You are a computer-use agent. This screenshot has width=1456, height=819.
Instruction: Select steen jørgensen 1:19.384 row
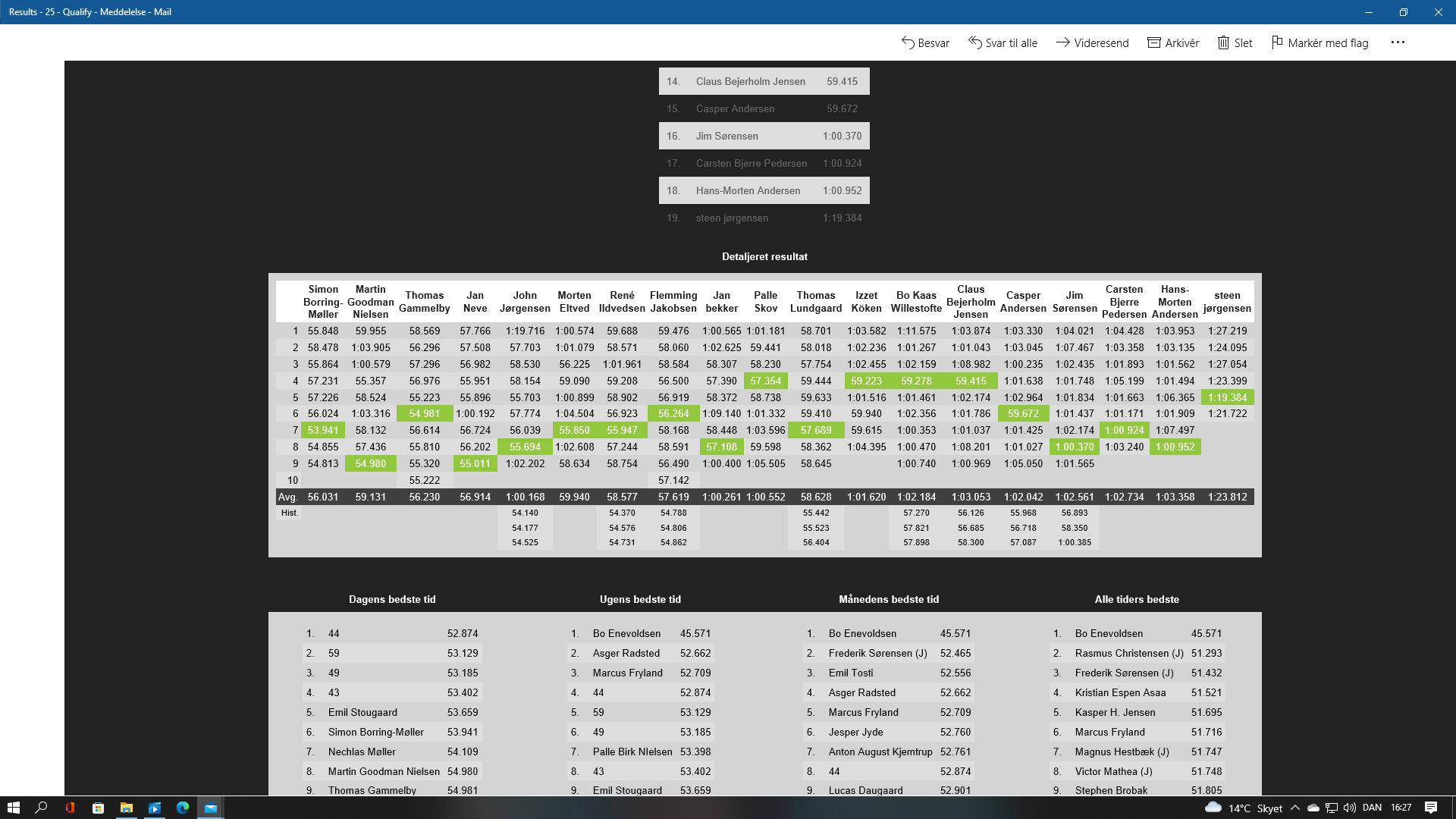[764, 218]
